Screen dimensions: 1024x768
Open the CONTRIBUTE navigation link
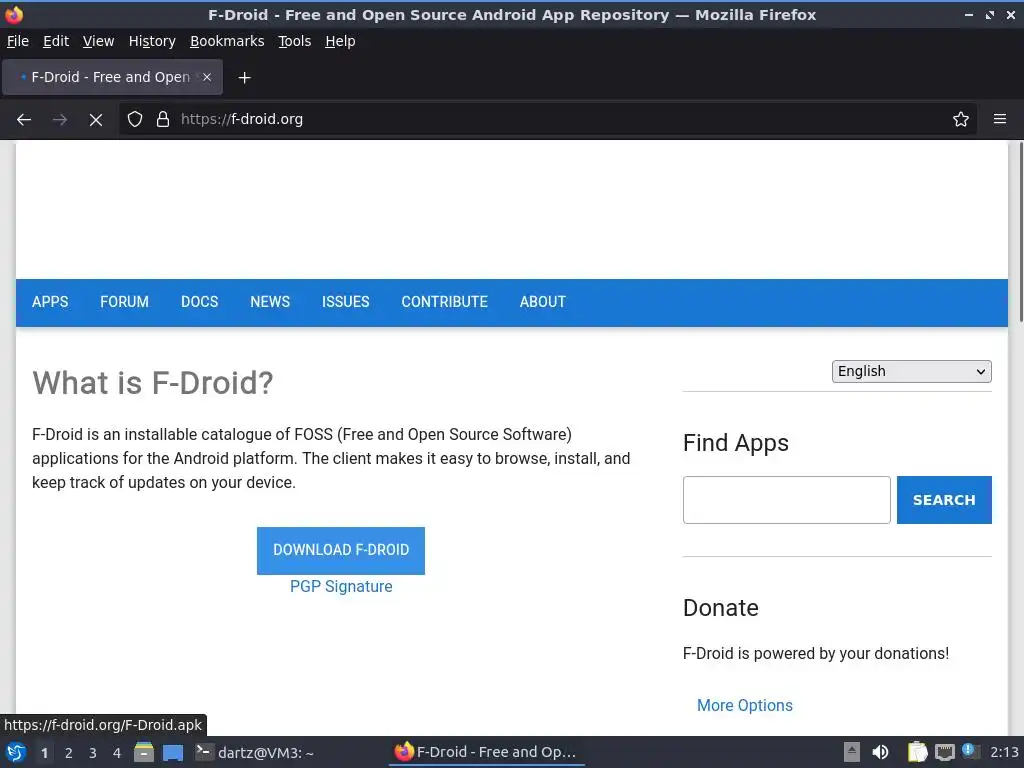tap(444, 302)
